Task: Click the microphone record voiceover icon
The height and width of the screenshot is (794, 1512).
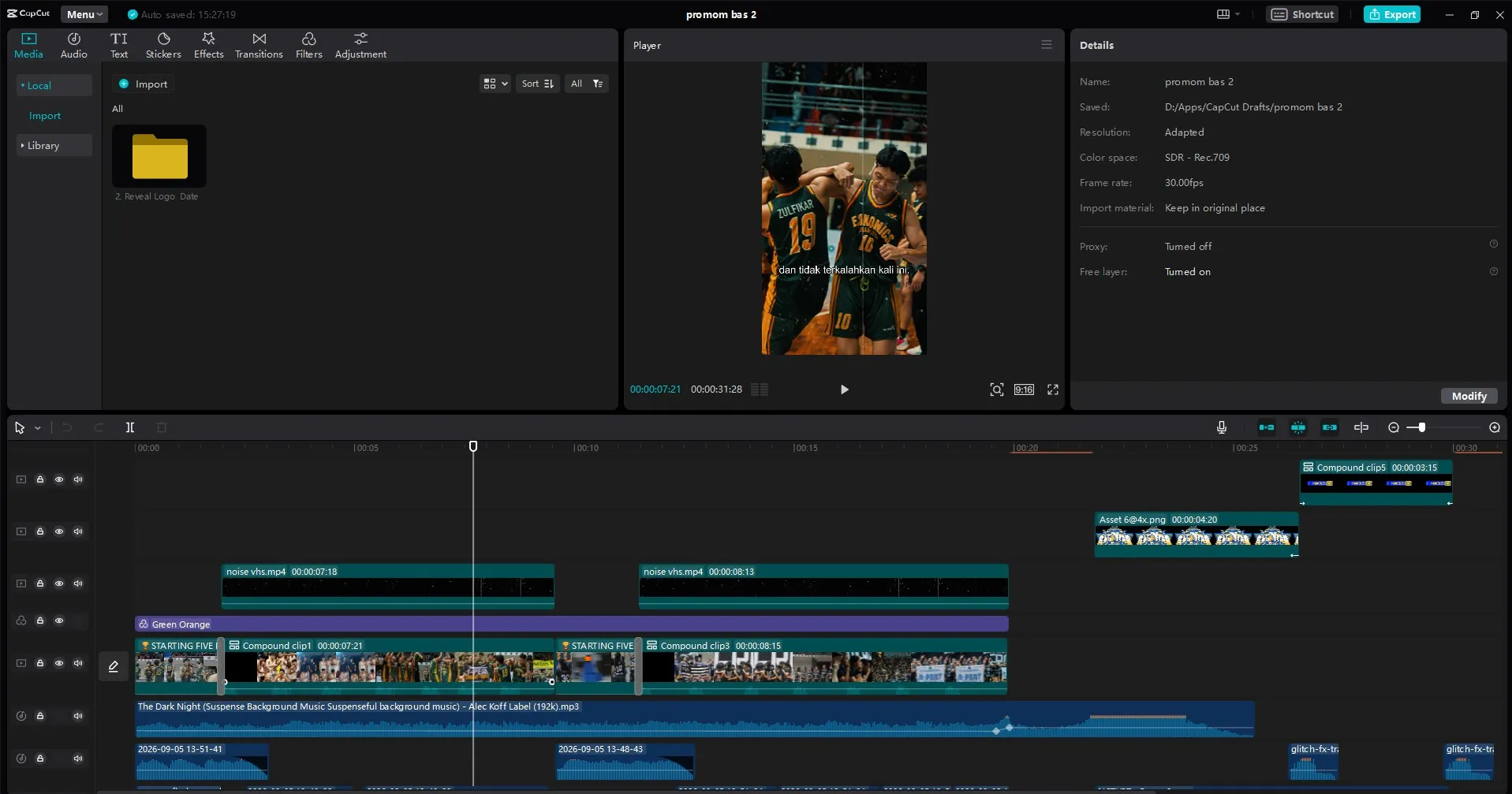Action: (x=1221, y=427)
